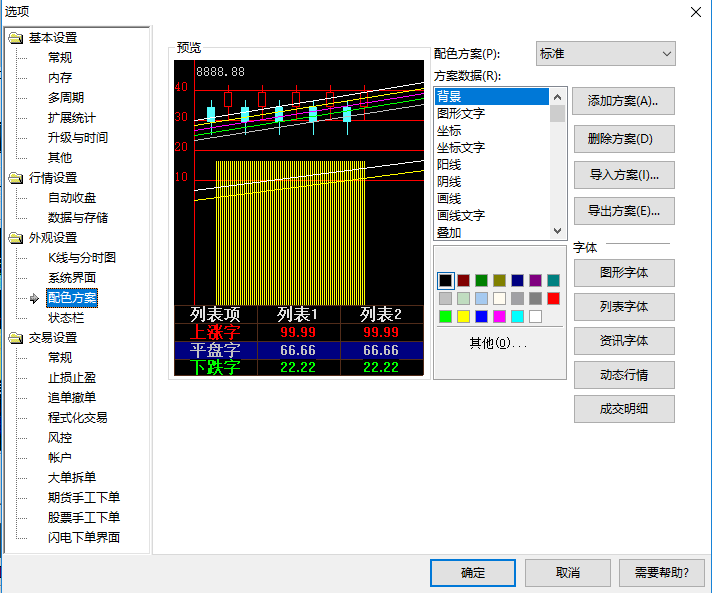Click the 行情设置 folder icon

[16, 178]
